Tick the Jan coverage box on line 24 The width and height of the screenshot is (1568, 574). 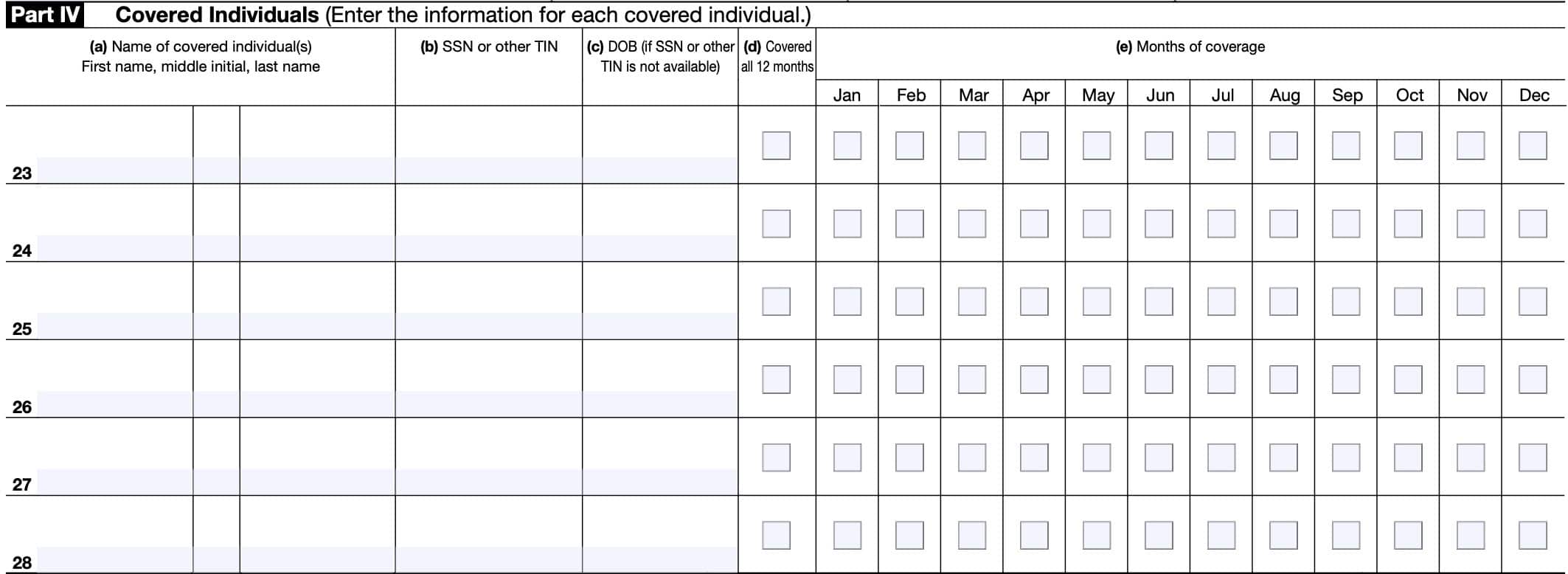(847, 224)
